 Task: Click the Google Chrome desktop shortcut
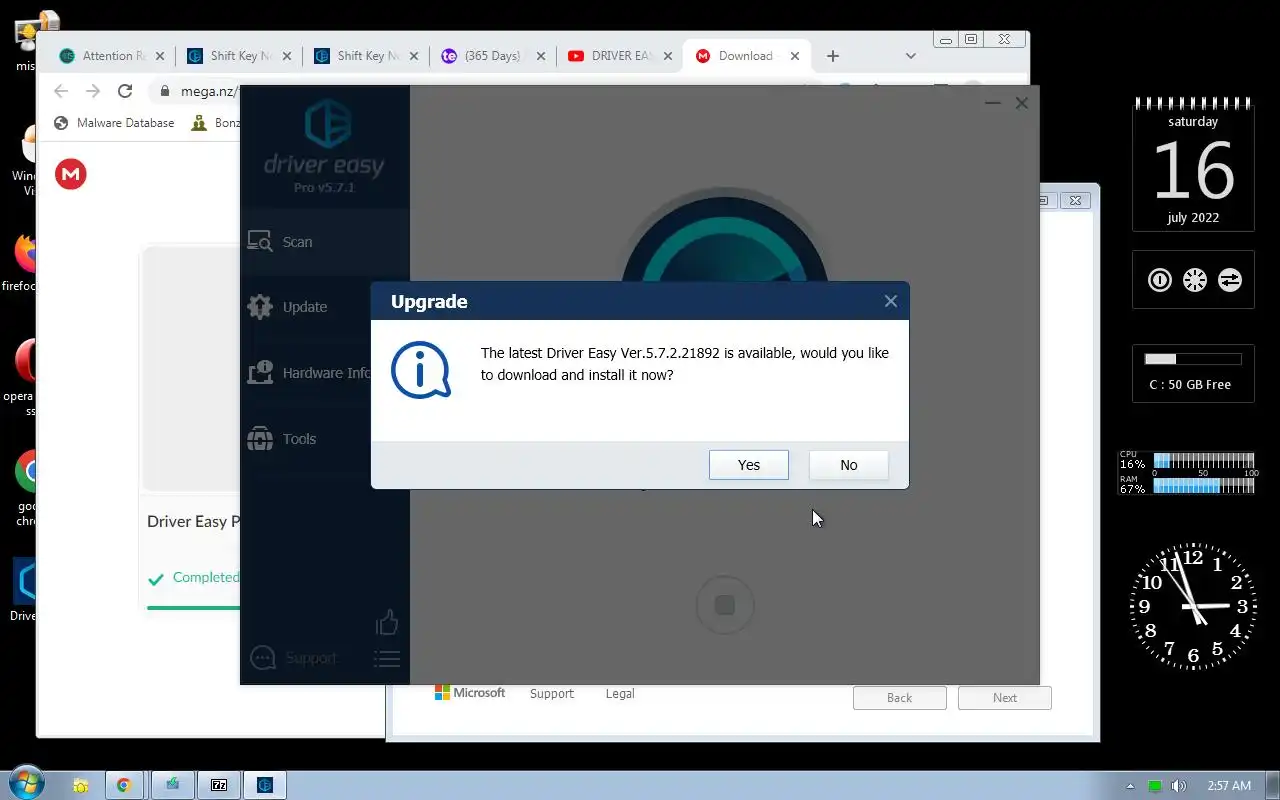pos(25,485)
